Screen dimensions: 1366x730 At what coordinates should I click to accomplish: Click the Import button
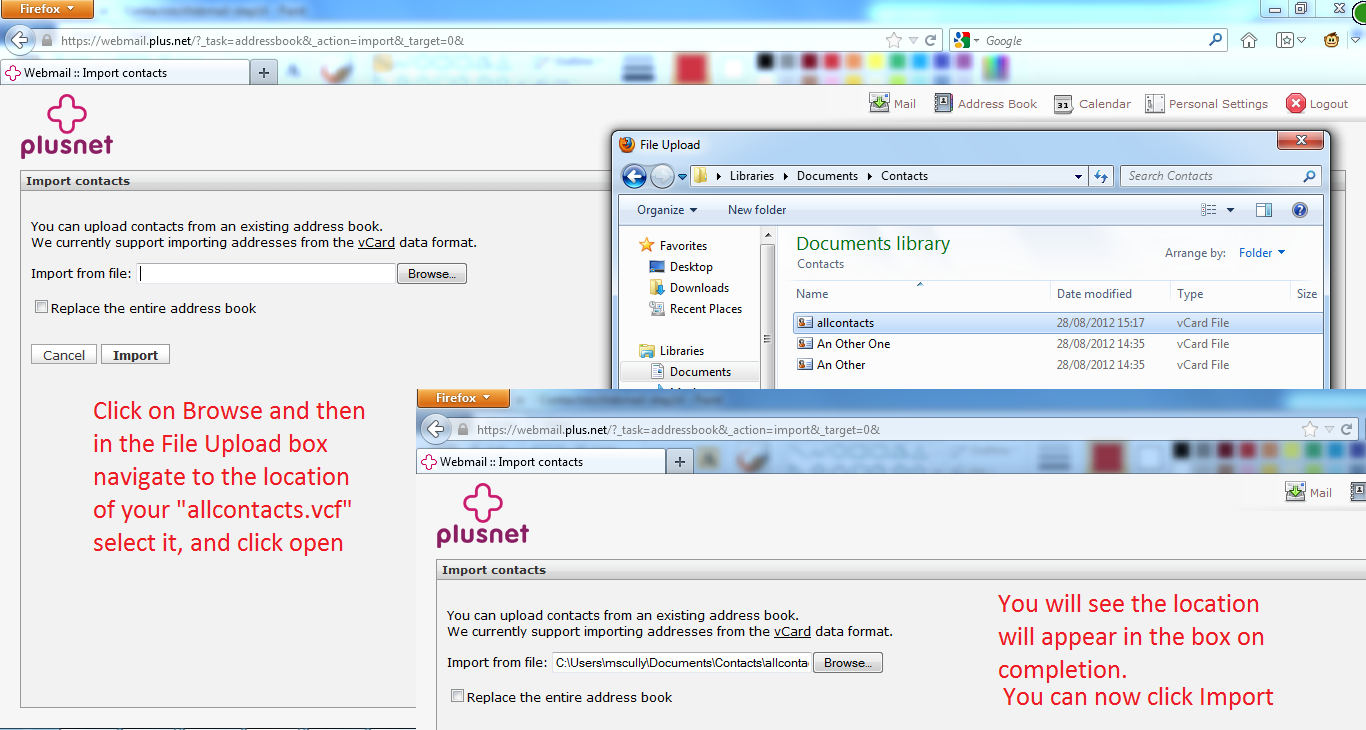(x=136, y=355)
